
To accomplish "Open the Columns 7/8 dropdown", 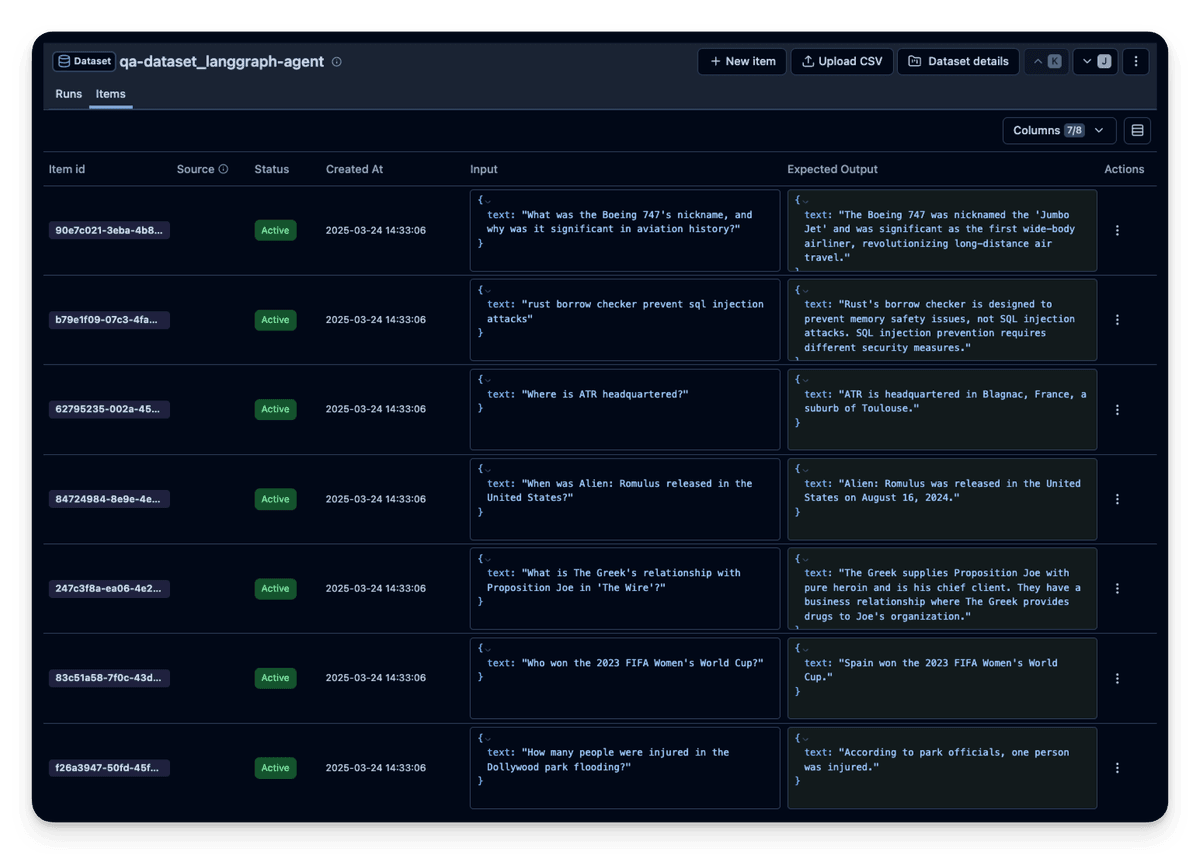I will tap(1059, 131).
